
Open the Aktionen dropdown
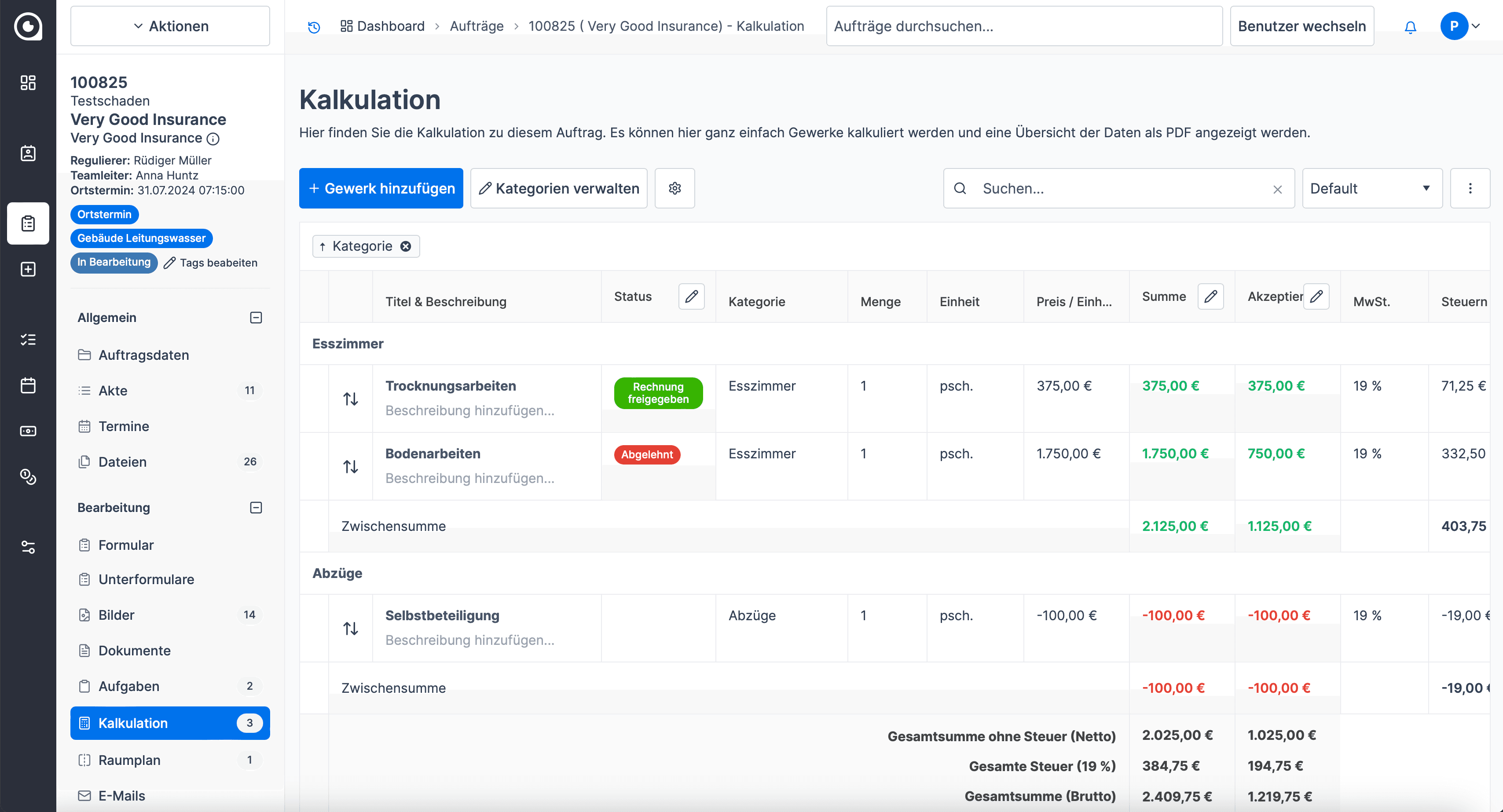click(170, 26)
